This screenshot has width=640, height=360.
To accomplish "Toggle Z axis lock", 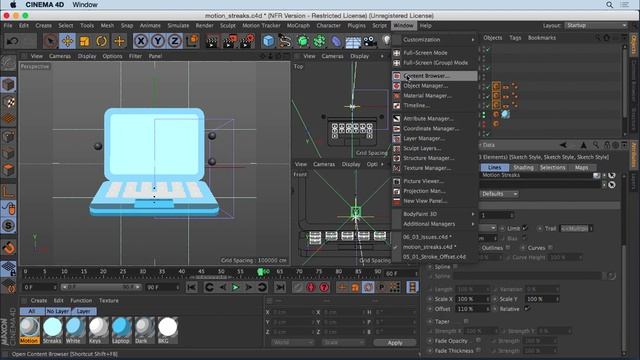I will coord(175,41).
